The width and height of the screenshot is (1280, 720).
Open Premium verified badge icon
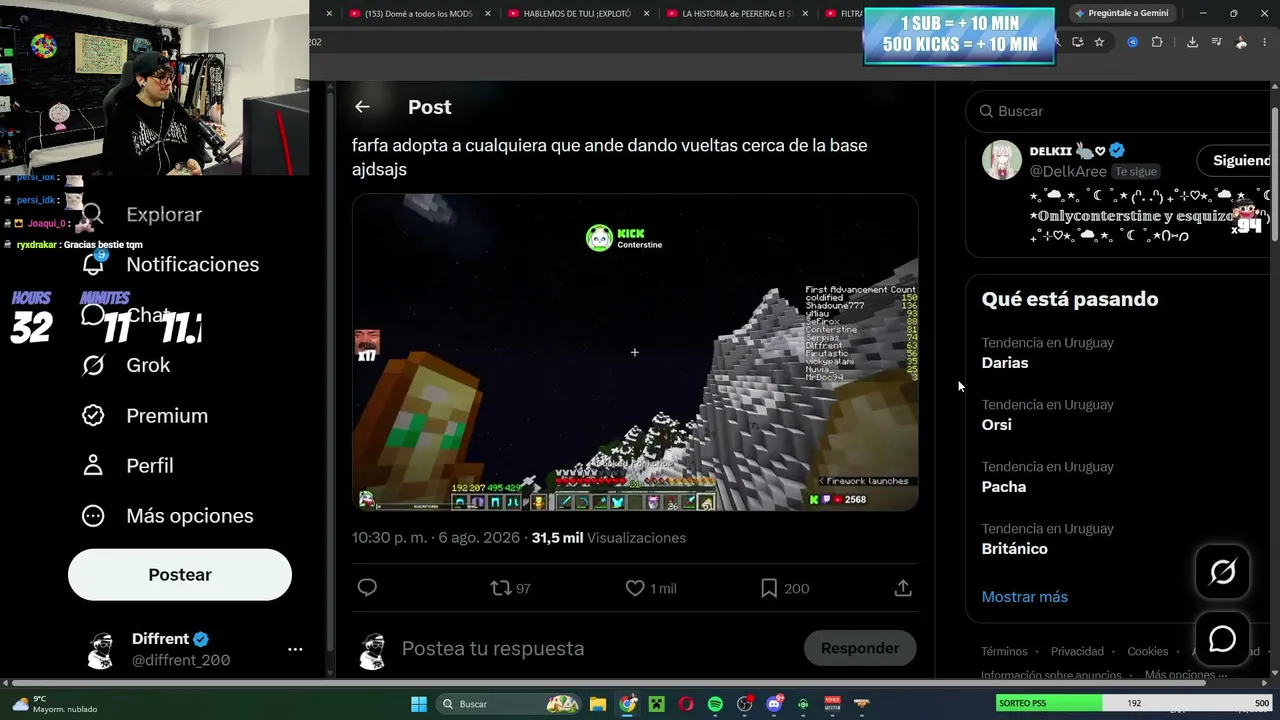pyautogui.click(x=93, y=415)
